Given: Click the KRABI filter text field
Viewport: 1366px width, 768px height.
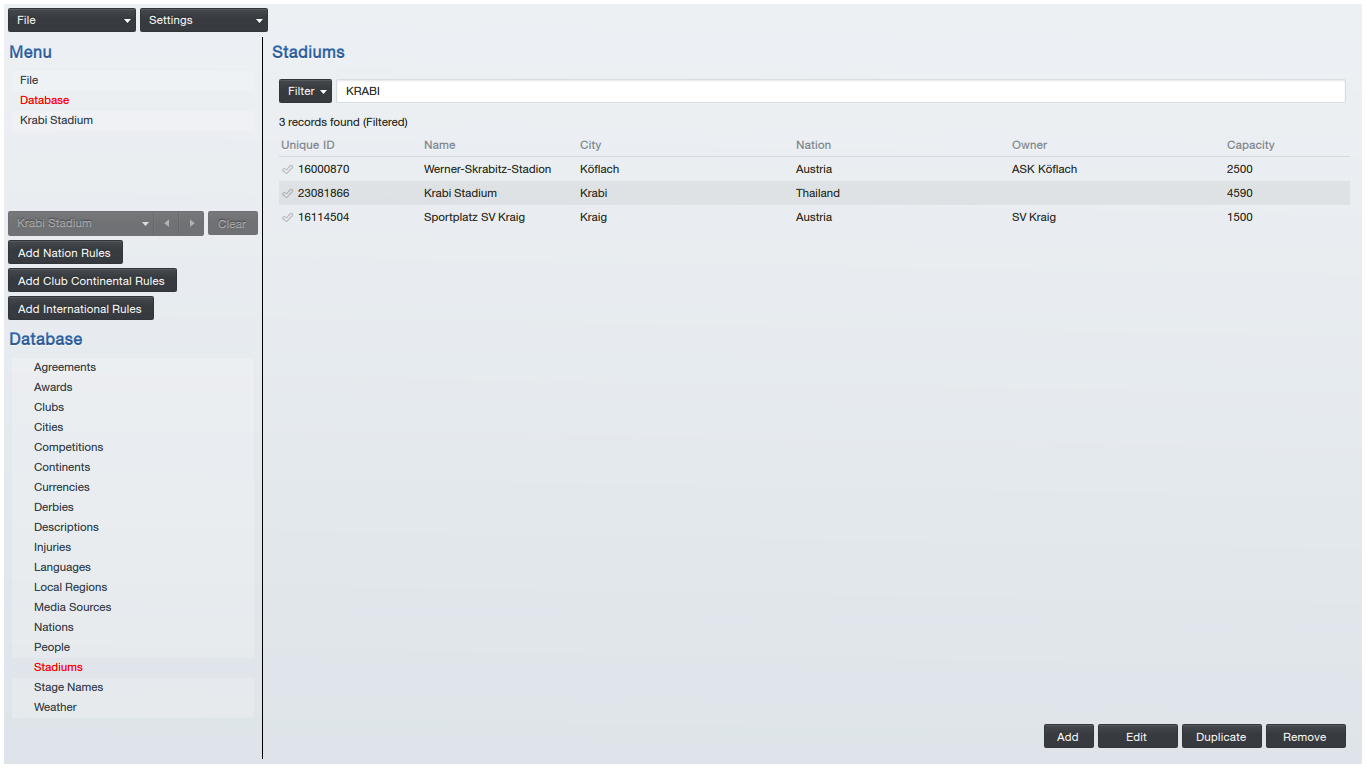Looking at the screenshot, I should (840, 91).
